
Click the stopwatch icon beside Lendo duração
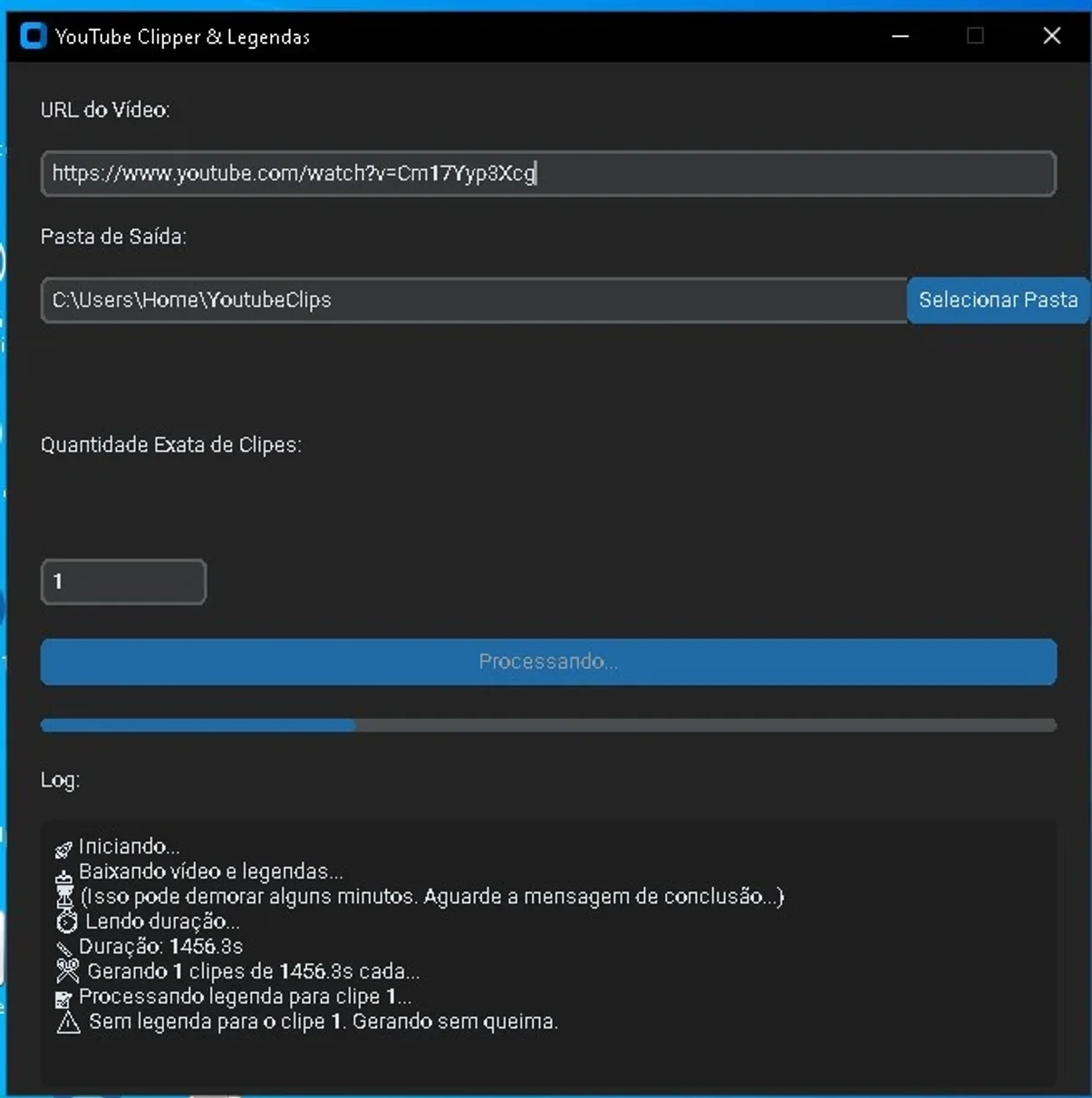click(67, 922)
